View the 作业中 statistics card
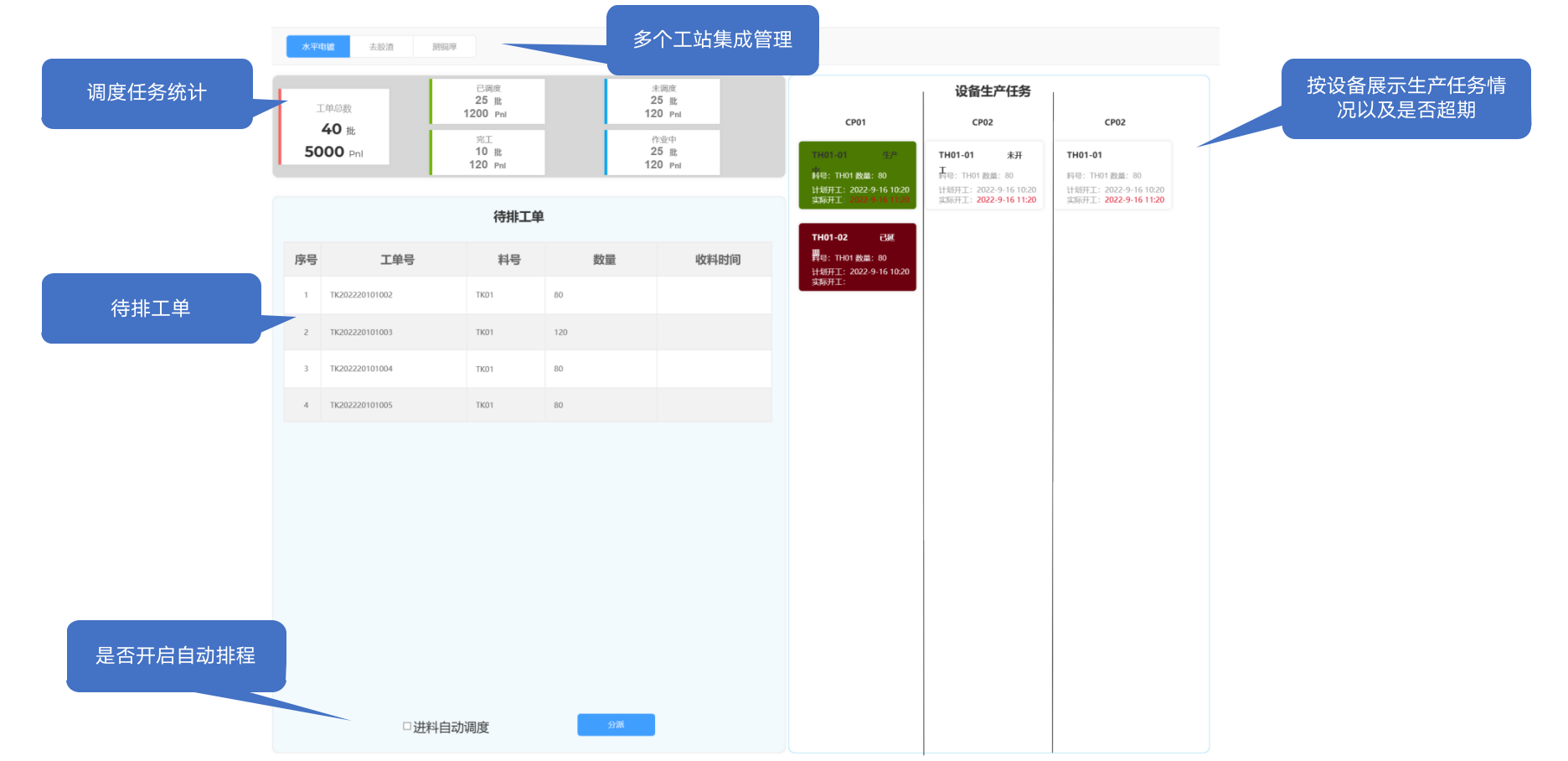 pos(663,153)
